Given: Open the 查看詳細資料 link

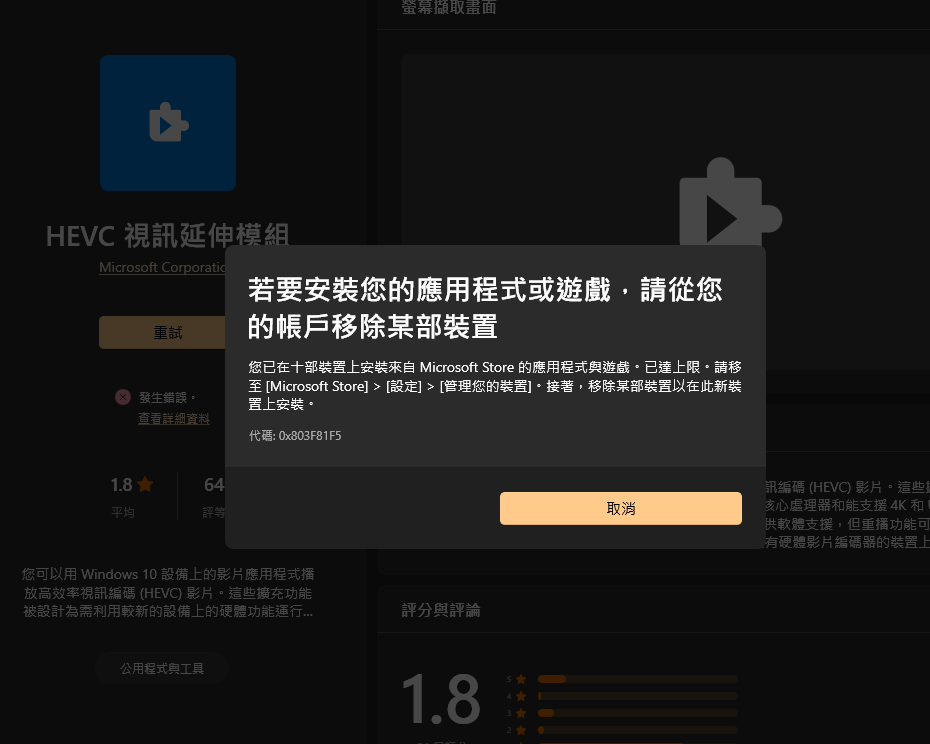Looking at the screenshot, I should point(174,419).
